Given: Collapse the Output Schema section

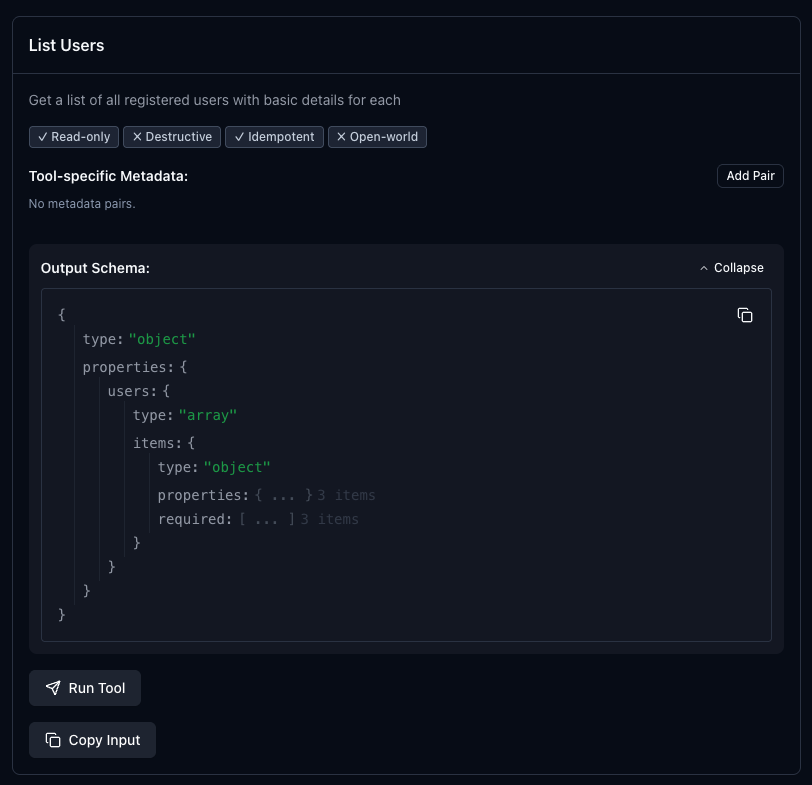Looking at the screenshot, I should click(x=731, y=268).
